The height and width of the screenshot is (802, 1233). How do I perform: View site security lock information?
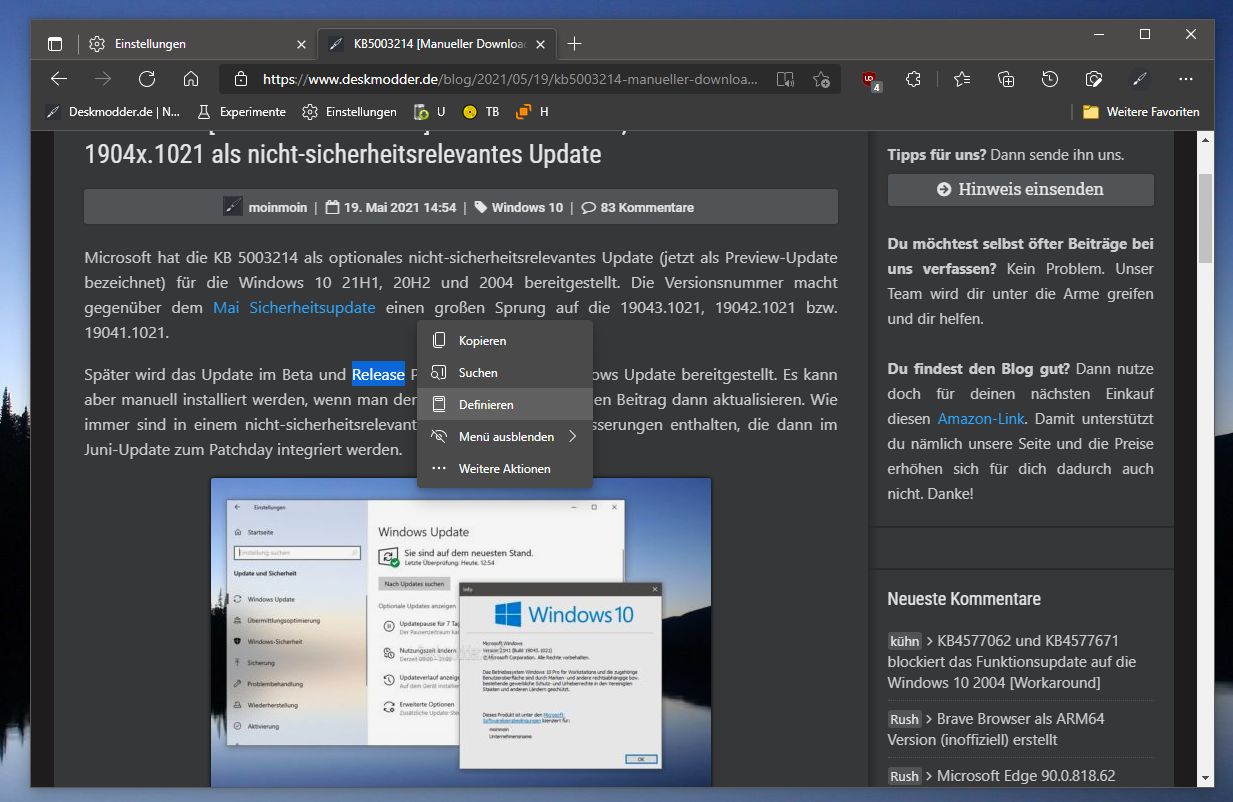point(240,79)
